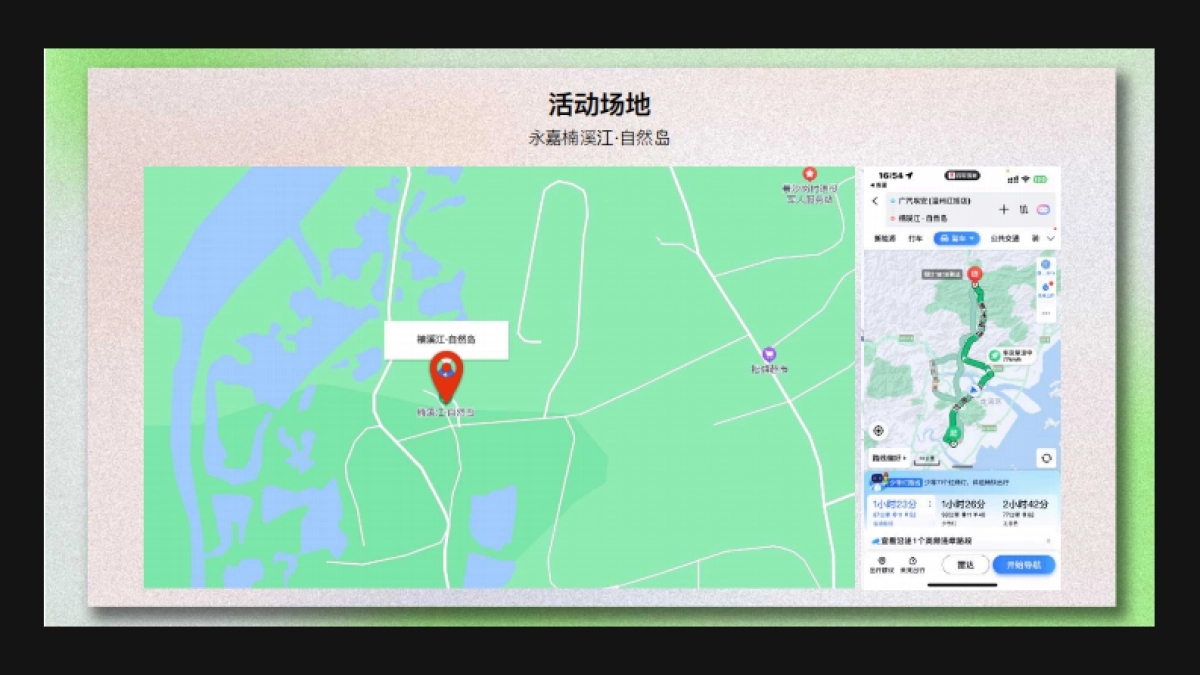This screenshot has height=675, width=1200.
Task: Tap the add waypoint plus icon
Action: pyautogui.click(x=1004, y=210)
